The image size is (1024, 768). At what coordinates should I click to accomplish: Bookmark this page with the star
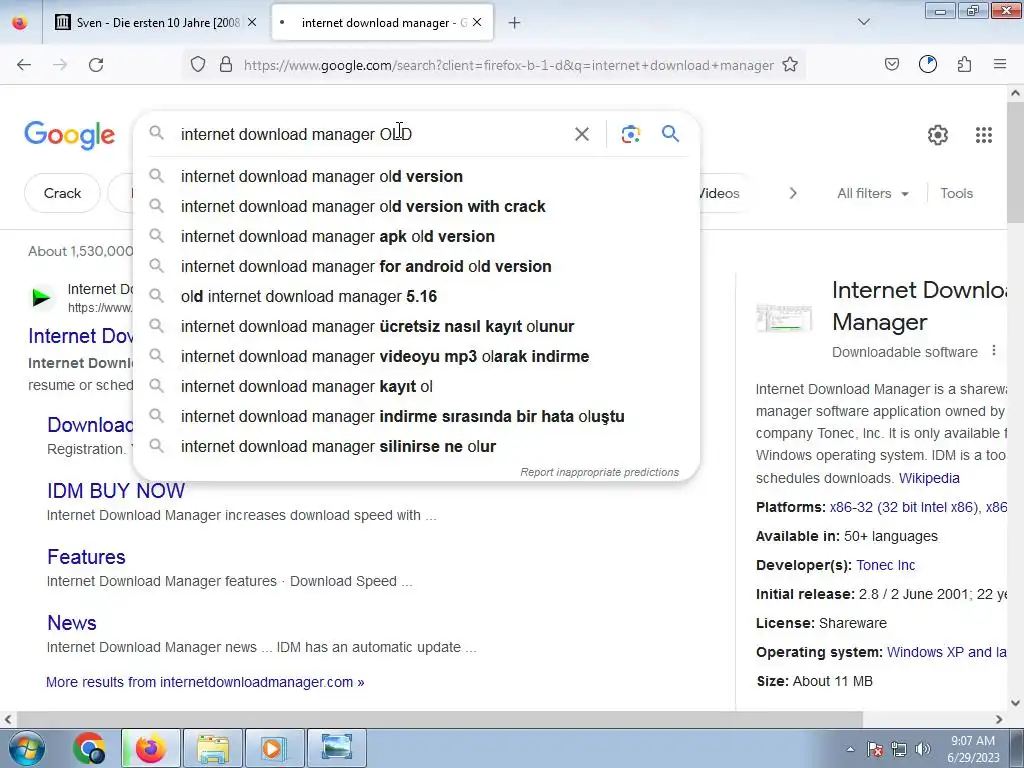[x=790, y=65]
